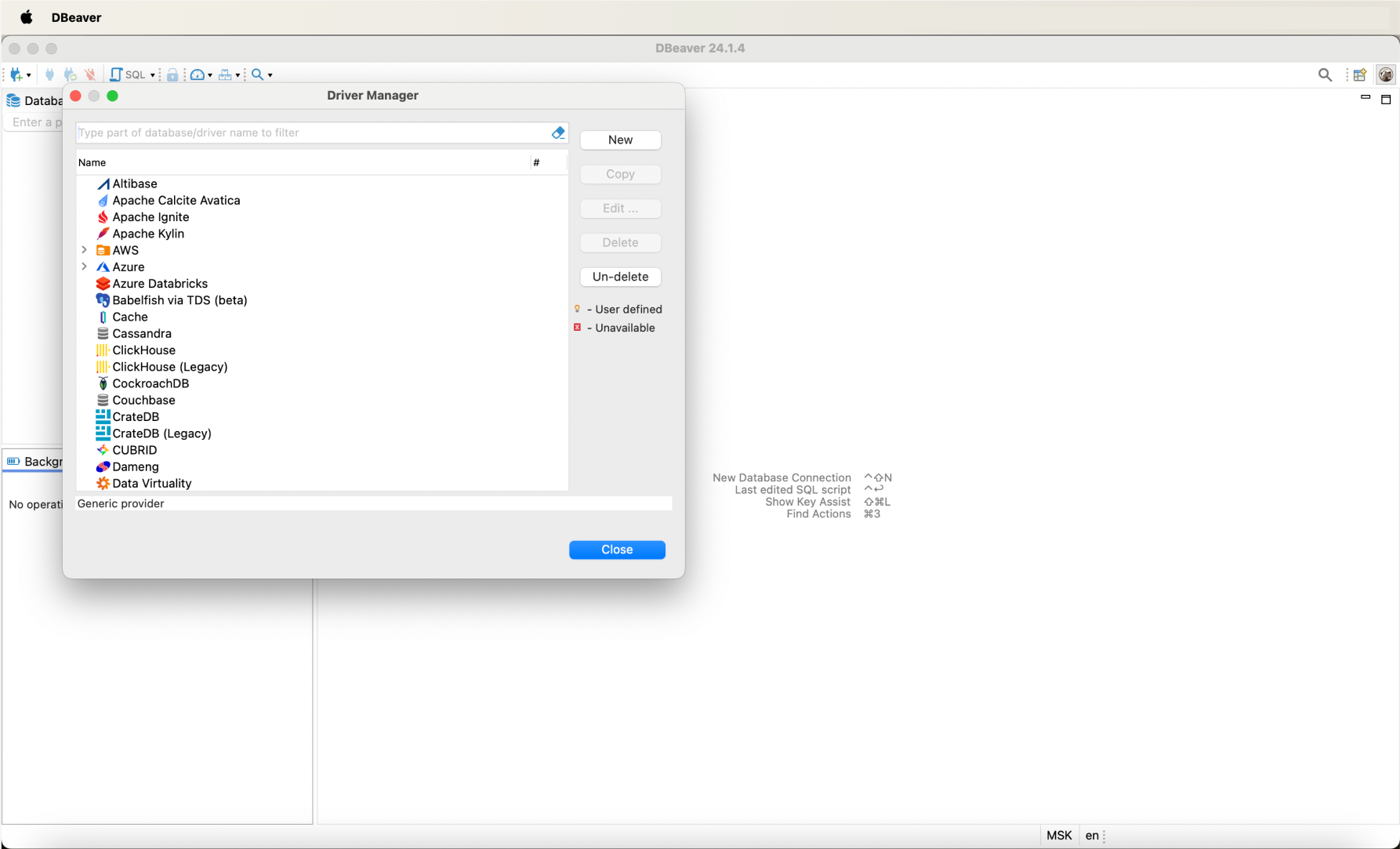Click the Un-delete button
The width and height of the screenshot is (1400, 849).
click(x=620, y=277)
